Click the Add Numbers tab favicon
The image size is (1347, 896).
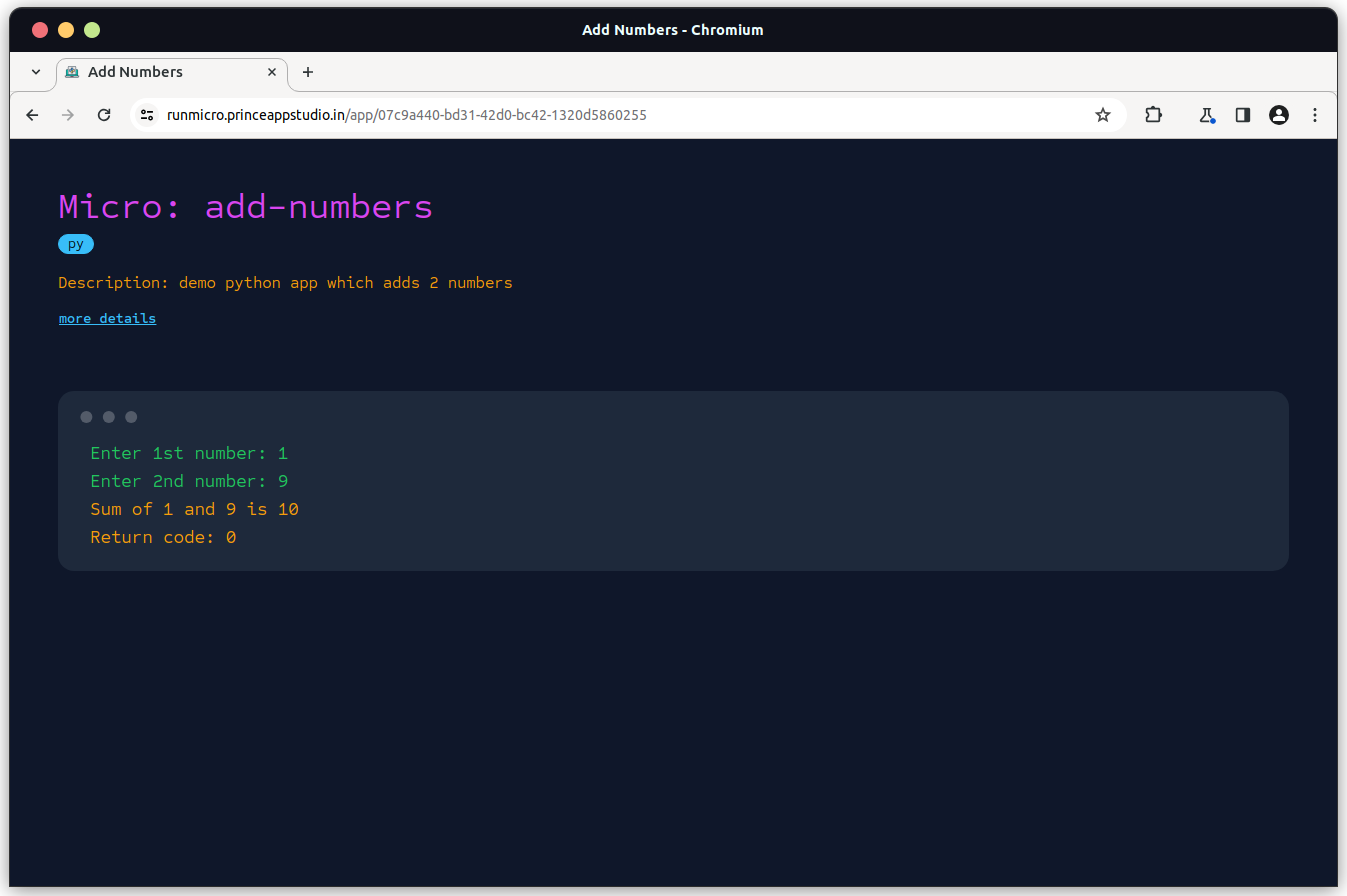click(x=72, y=72)
